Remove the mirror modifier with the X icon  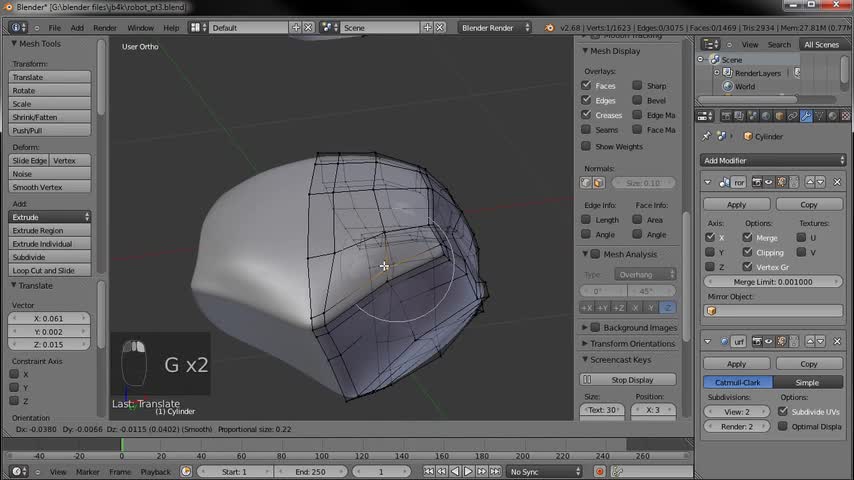(x=837, y=182)
